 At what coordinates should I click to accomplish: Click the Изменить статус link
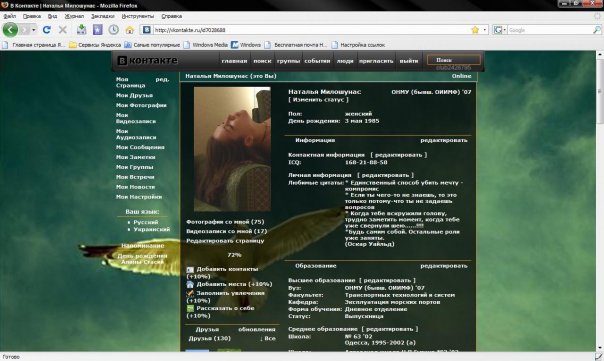[x=318, y=100]
